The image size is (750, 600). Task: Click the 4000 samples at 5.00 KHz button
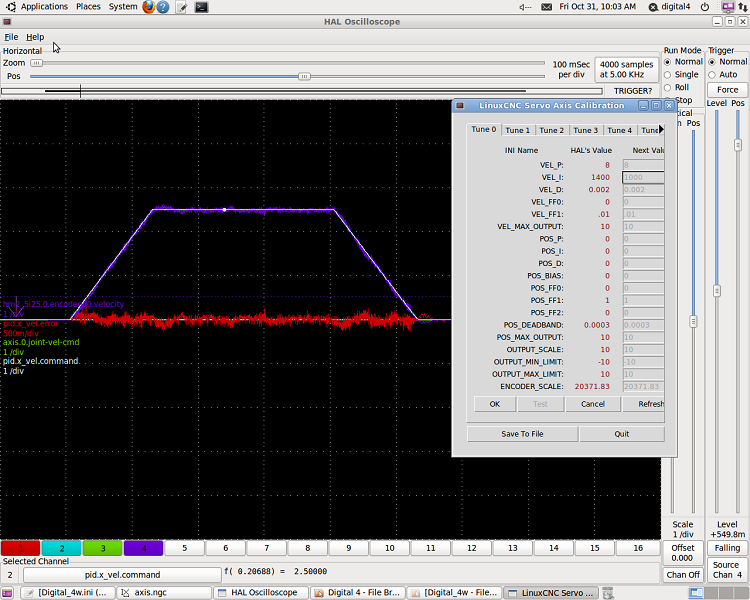click(626, 69)
